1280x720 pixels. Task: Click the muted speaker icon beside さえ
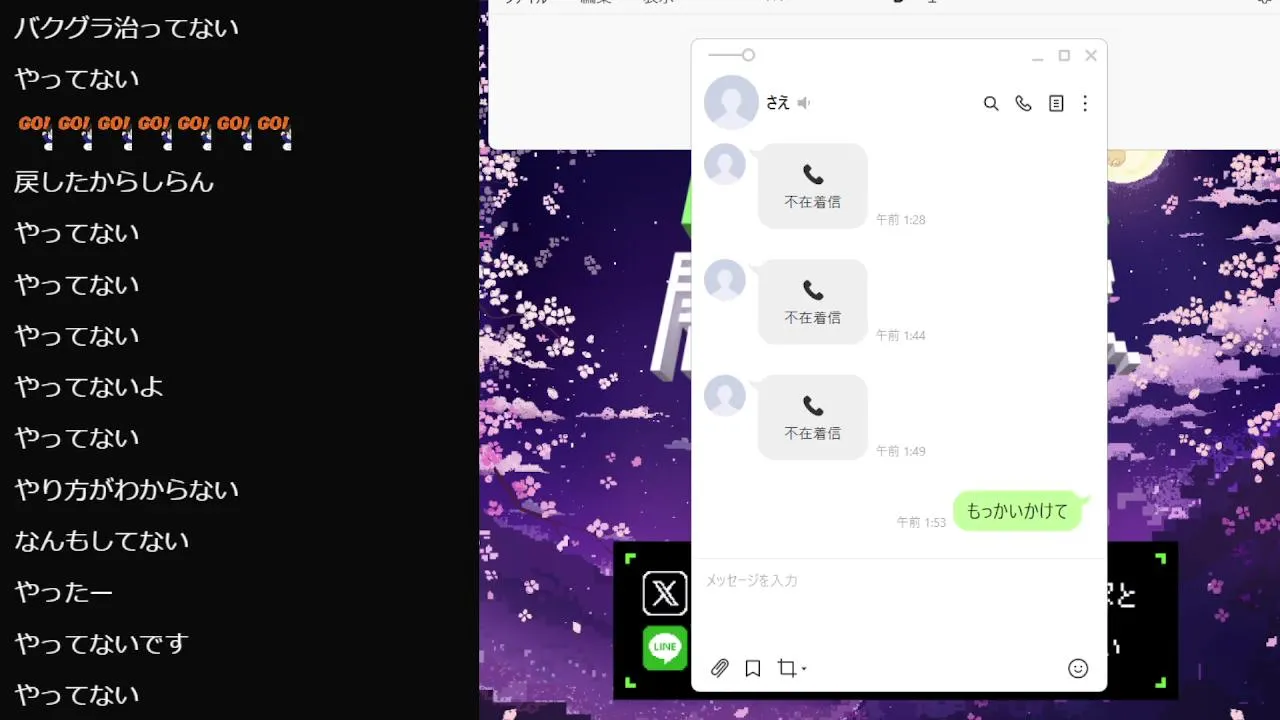point(804,103)
